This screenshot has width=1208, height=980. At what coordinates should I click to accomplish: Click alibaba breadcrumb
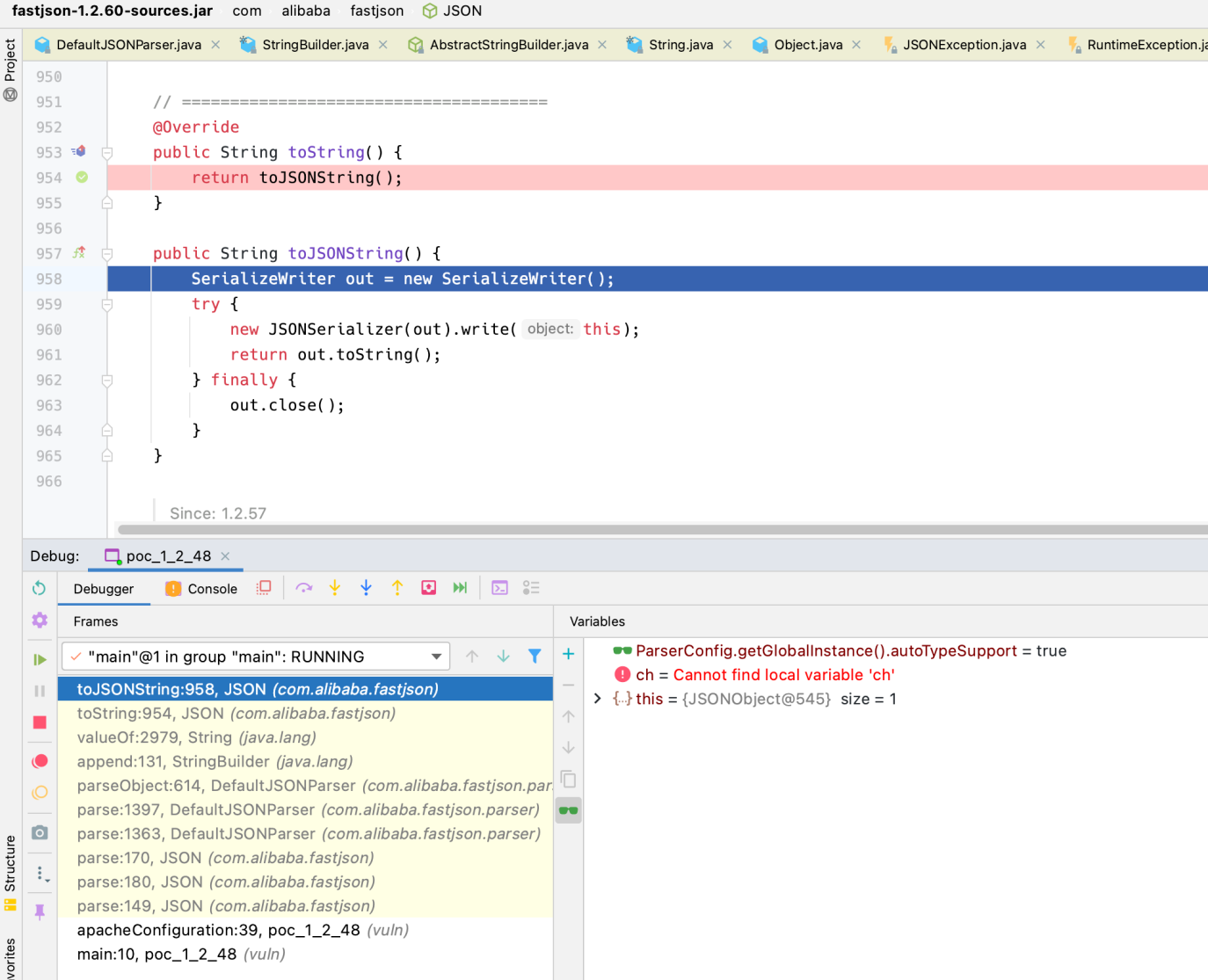click(x=306, y=11)
